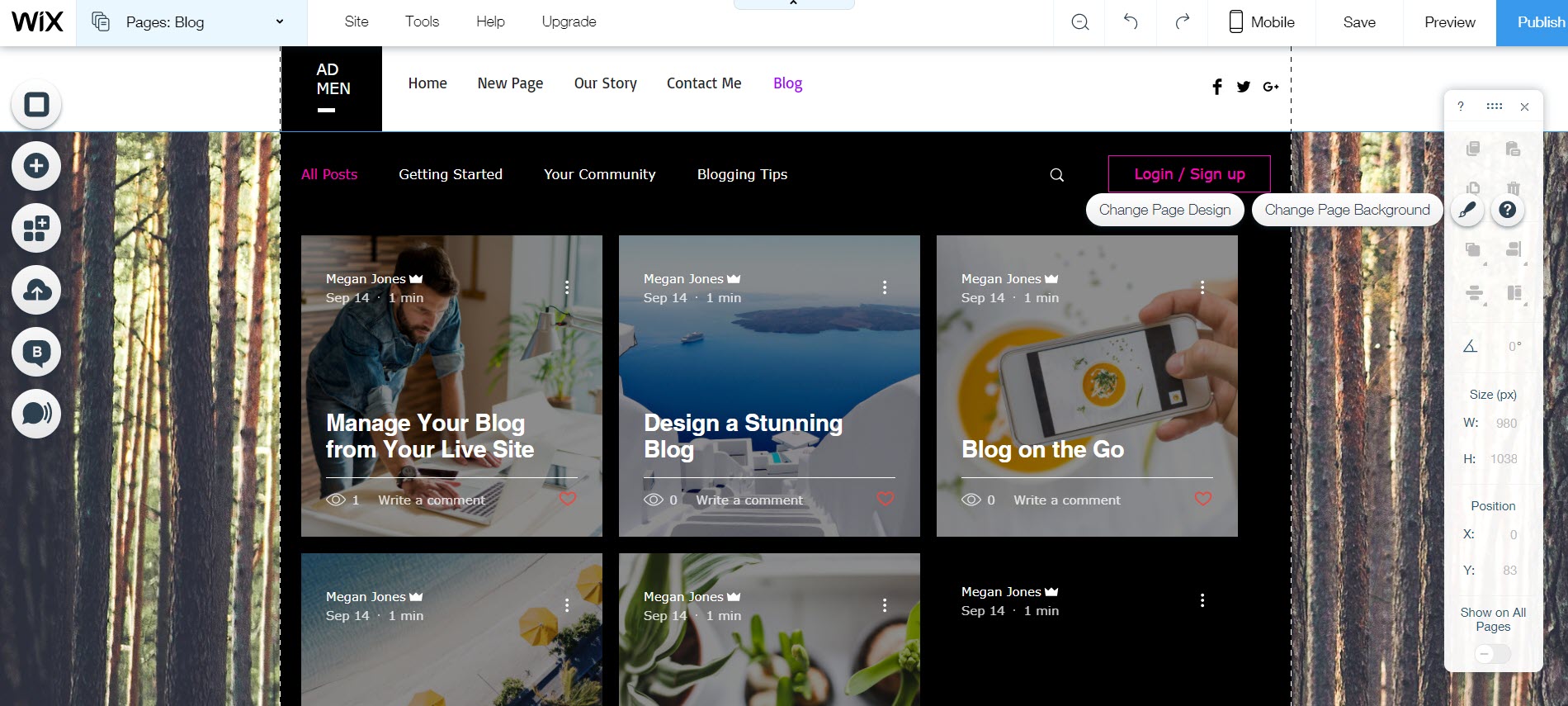Click the width W value field
Screen dimensions: 1568x706
[1506, 424]
